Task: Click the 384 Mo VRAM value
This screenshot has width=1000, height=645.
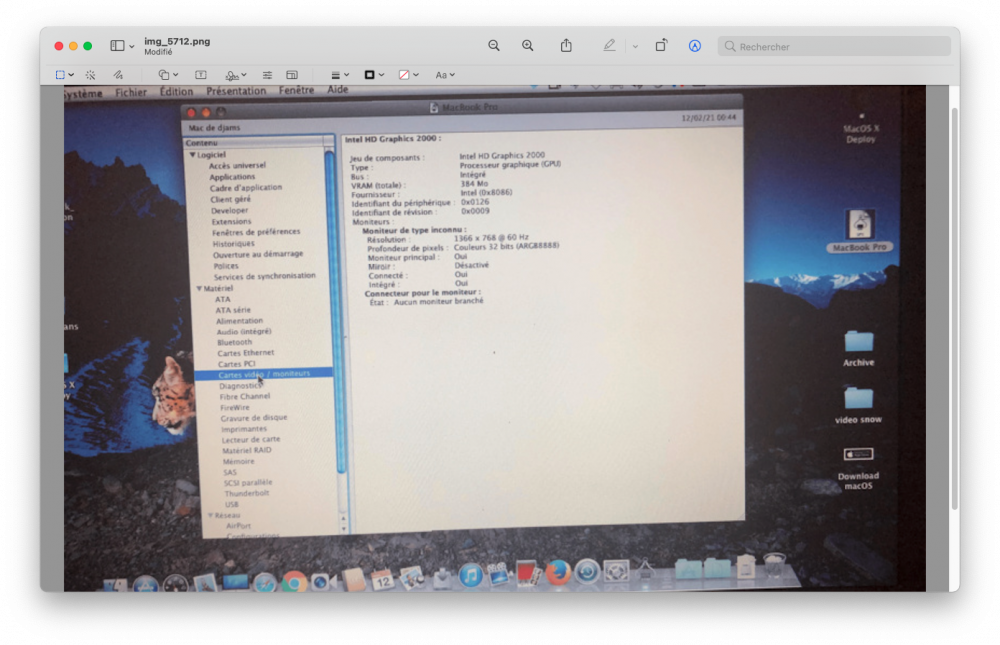Action: tap(474, 184)
